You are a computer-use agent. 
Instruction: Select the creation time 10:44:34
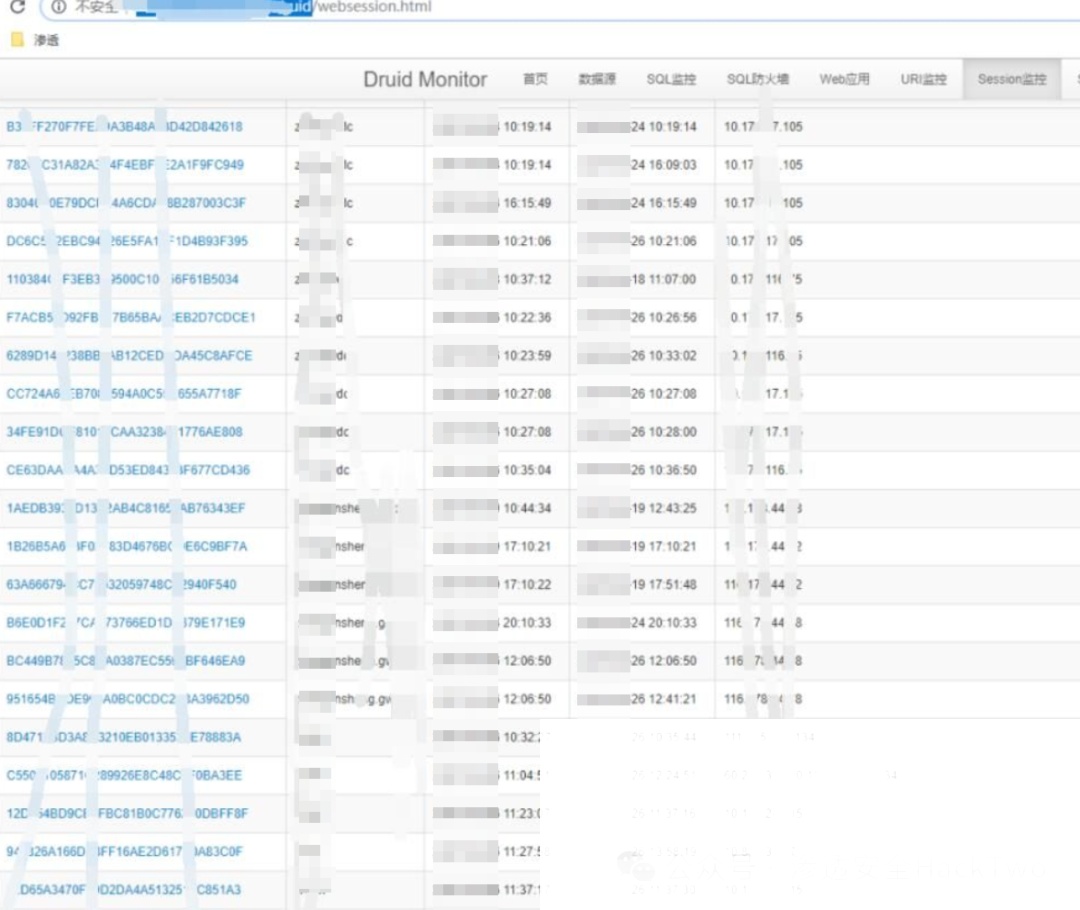(x=527, y=508)
